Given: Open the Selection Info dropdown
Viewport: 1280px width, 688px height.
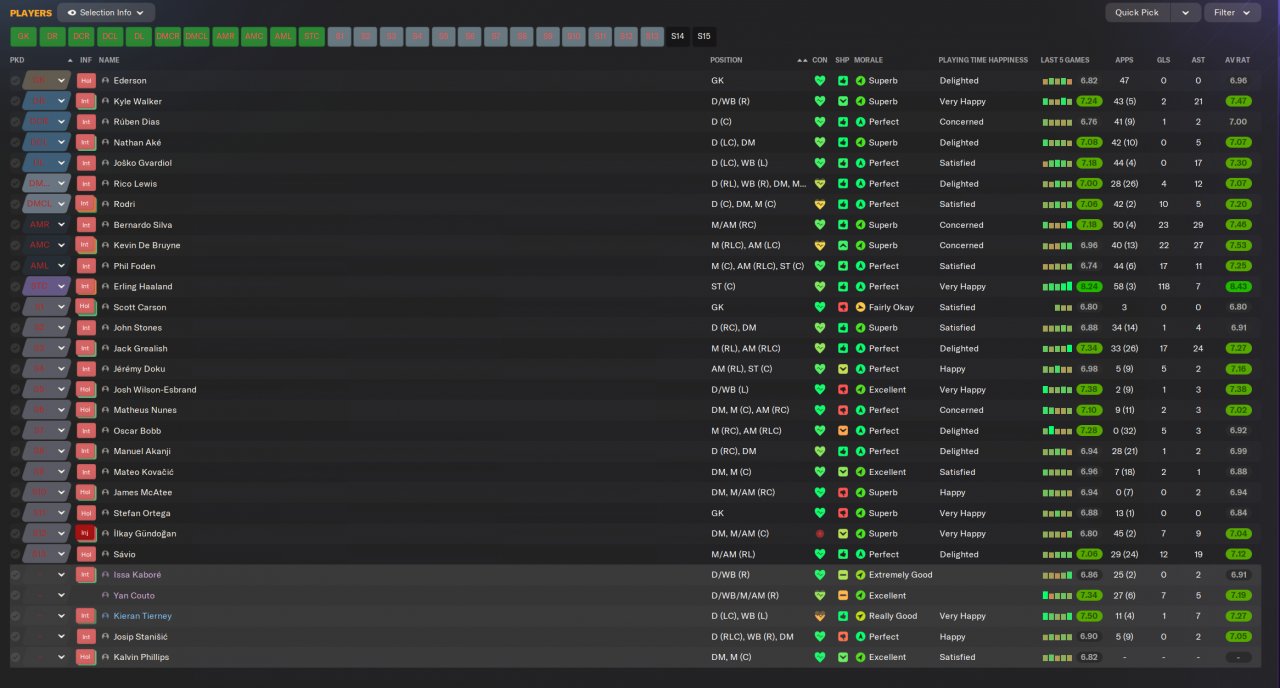Looking at the screenshot, I should [106, 13].
